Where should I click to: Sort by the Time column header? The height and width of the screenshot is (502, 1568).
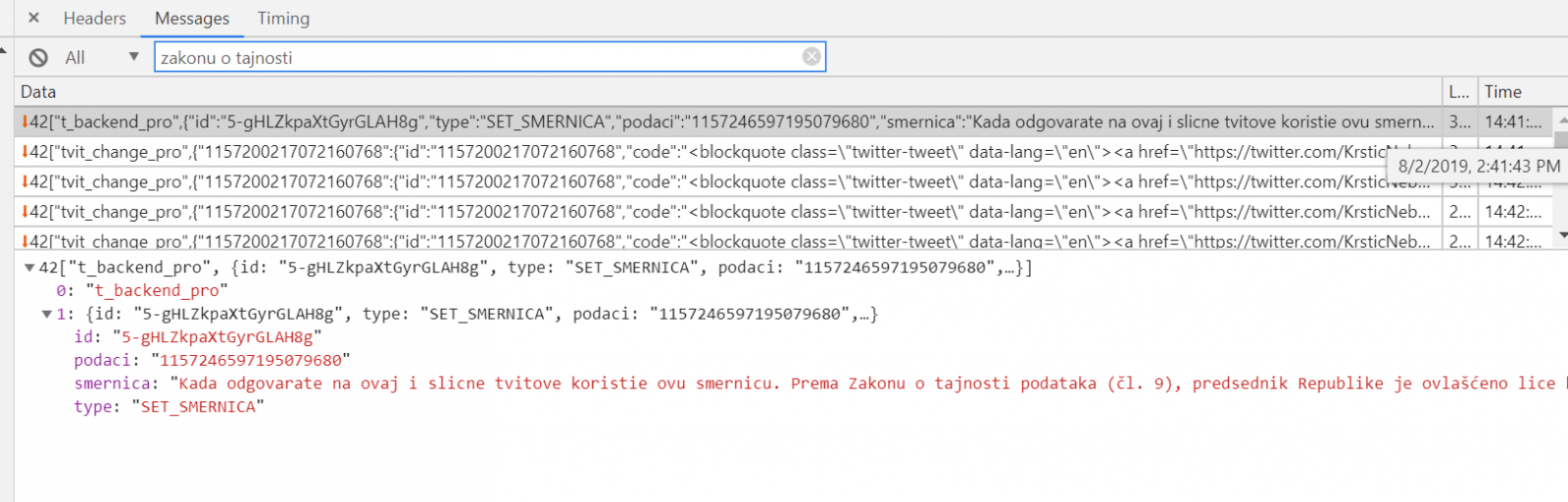click(x=1502, y=92)
